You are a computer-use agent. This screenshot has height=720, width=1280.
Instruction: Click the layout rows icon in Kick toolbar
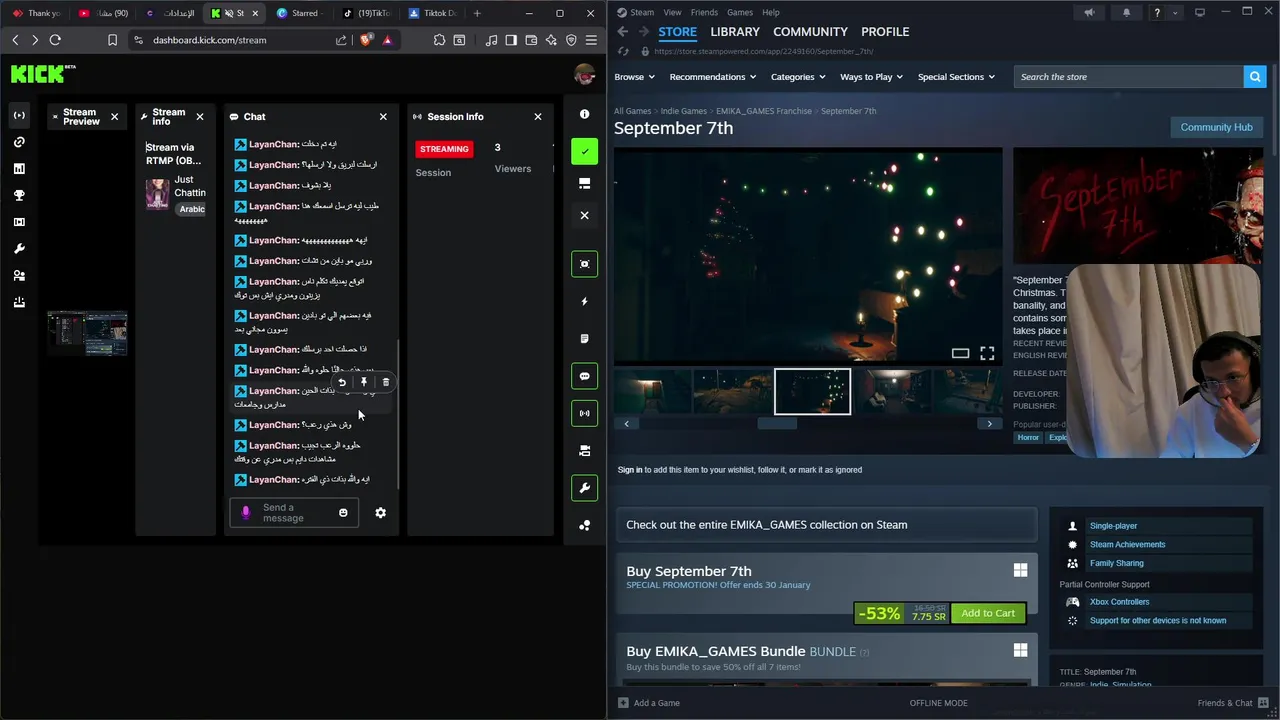(585, 183)
